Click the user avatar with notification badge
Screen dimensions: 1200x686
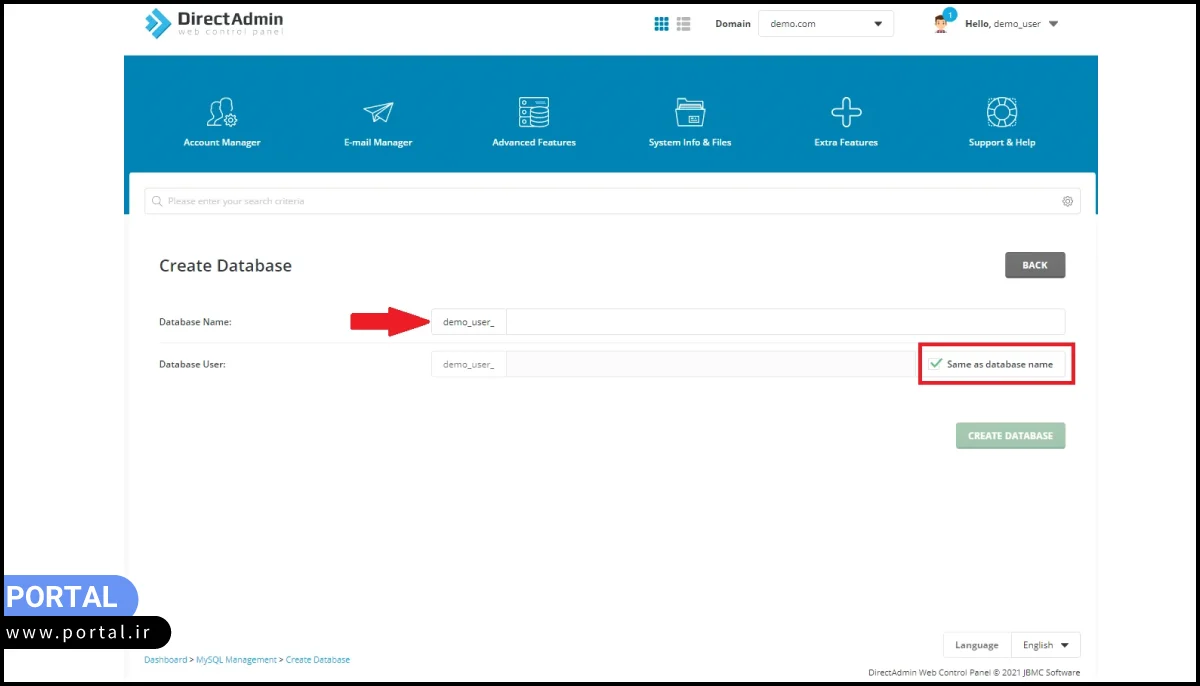pyautogui.click(x=941, y=23)
